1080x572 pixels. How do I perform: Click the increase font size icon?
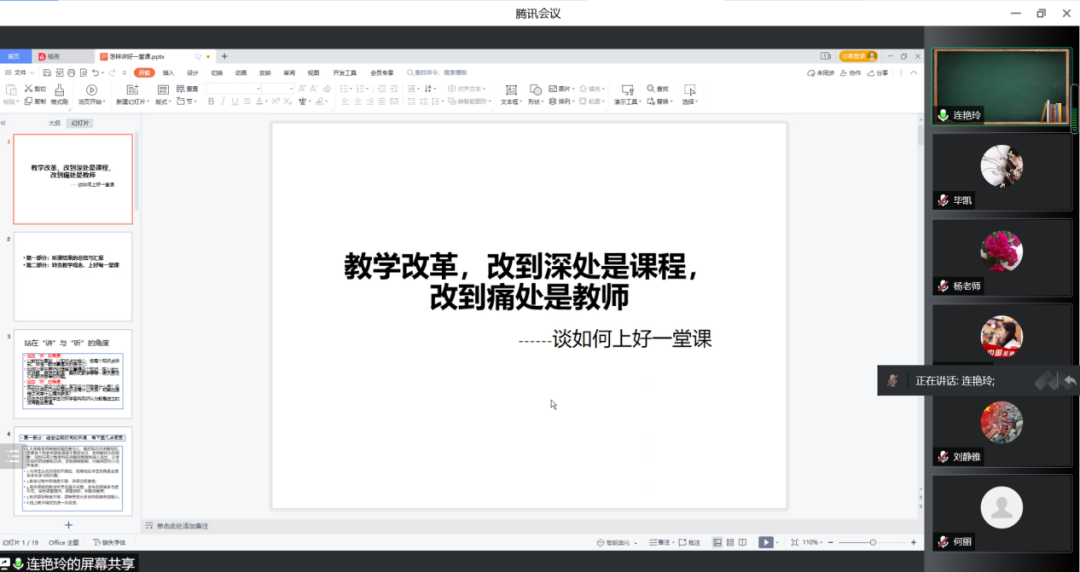click(x=302, y=88)
